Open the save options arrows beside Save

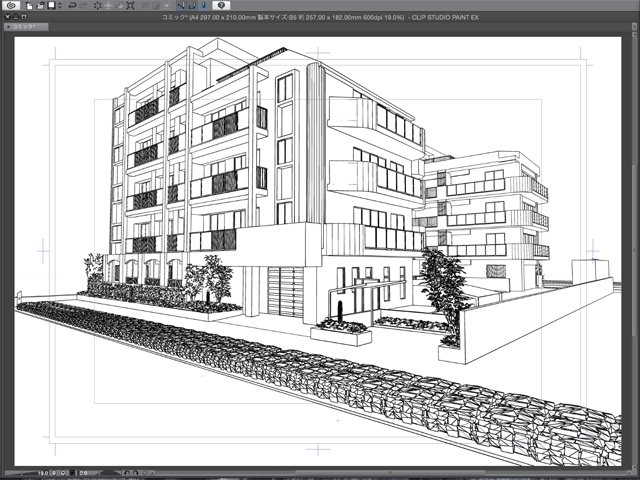pos(60,5)
